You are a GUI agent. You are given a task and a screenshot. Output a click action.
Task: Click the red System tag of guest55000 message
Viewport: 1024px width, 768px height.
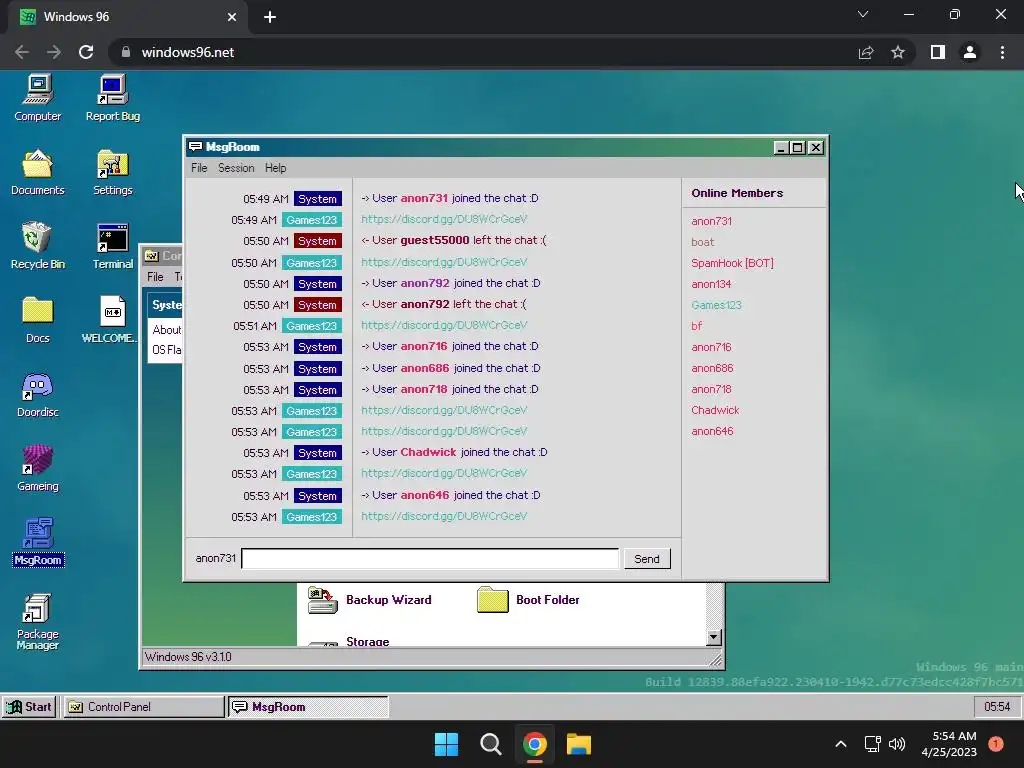tap(317, 241)
